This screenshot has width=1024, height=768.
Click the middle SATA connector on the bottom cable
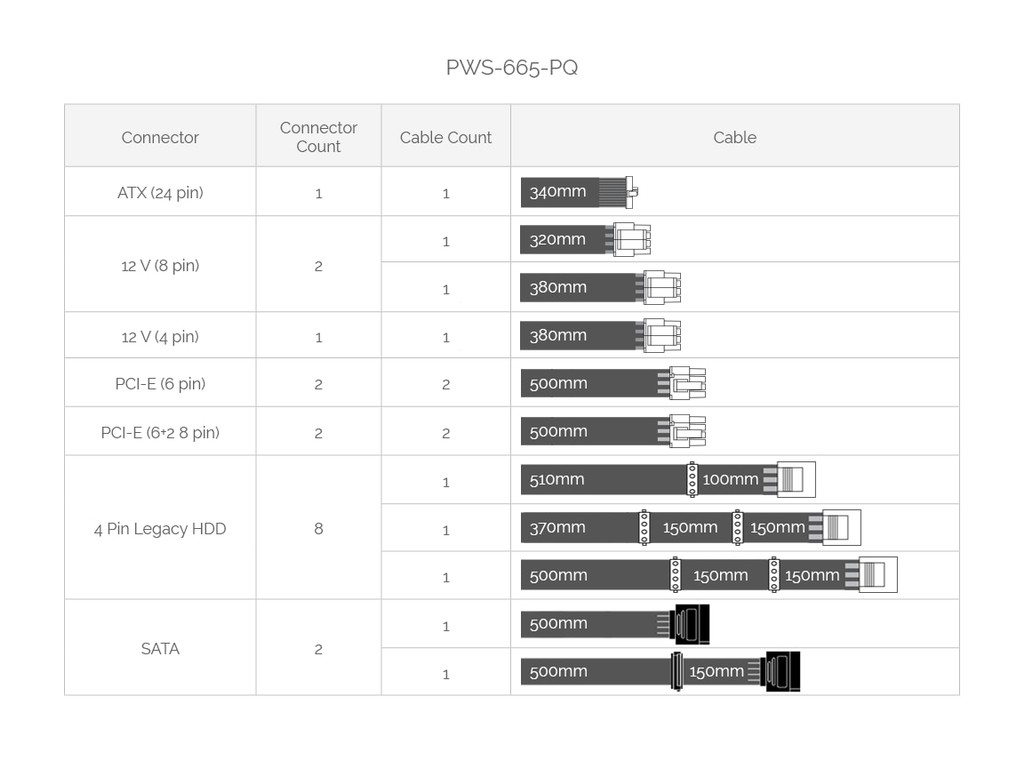coord(677,672)
